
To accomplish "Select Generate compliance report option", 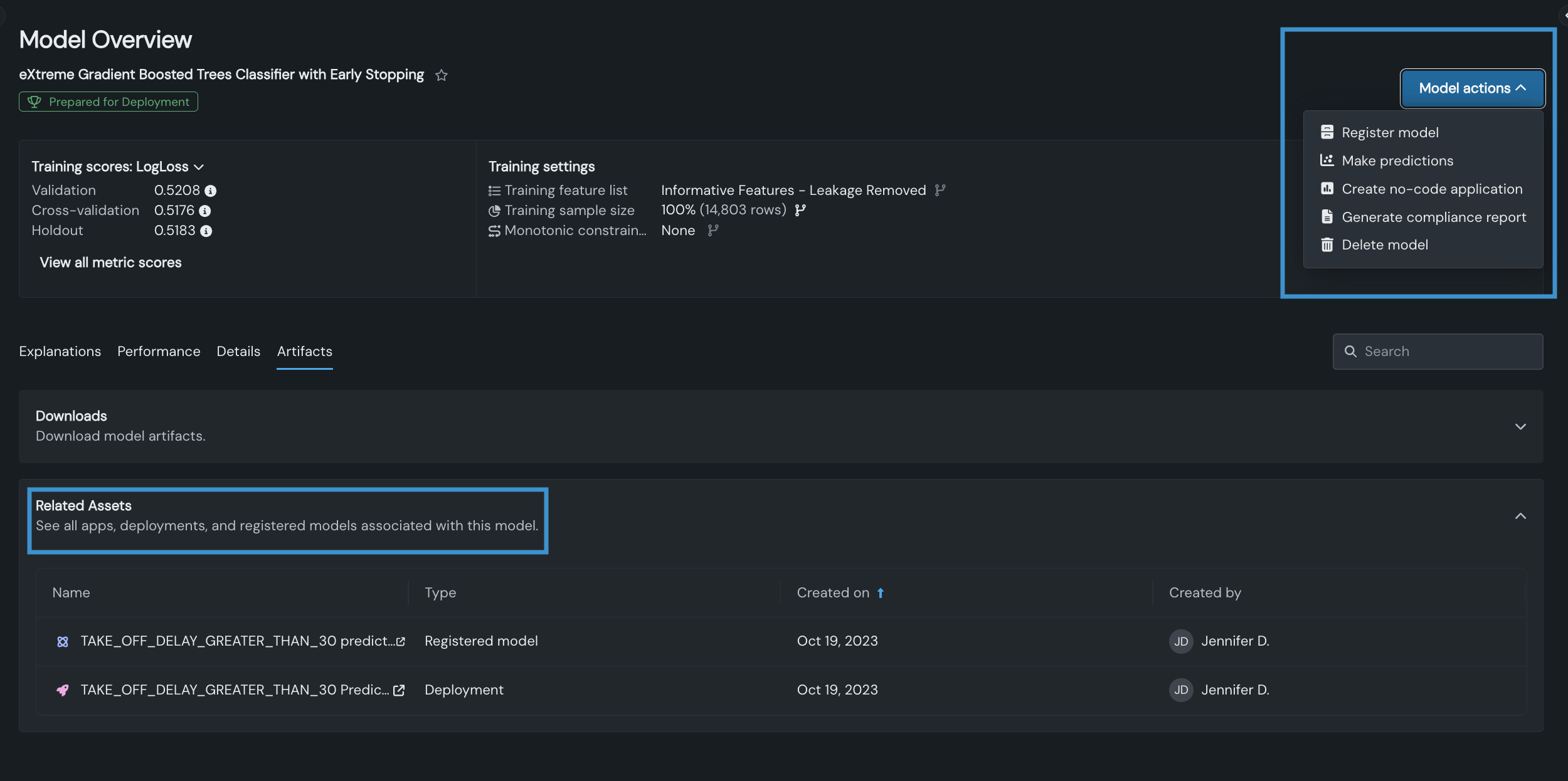I will [x=1433, y=218].
